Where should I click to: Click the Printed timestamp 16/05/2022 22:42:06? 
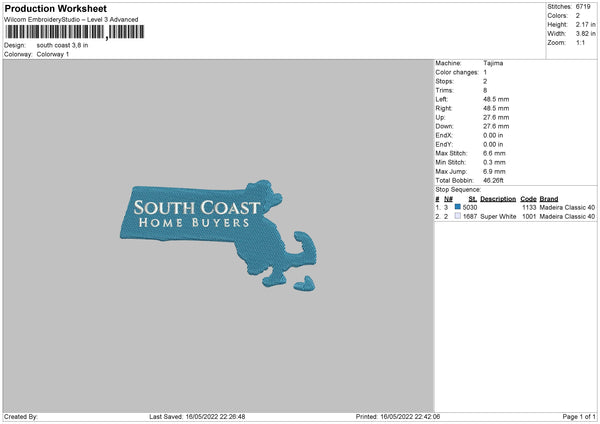[410, 417]
